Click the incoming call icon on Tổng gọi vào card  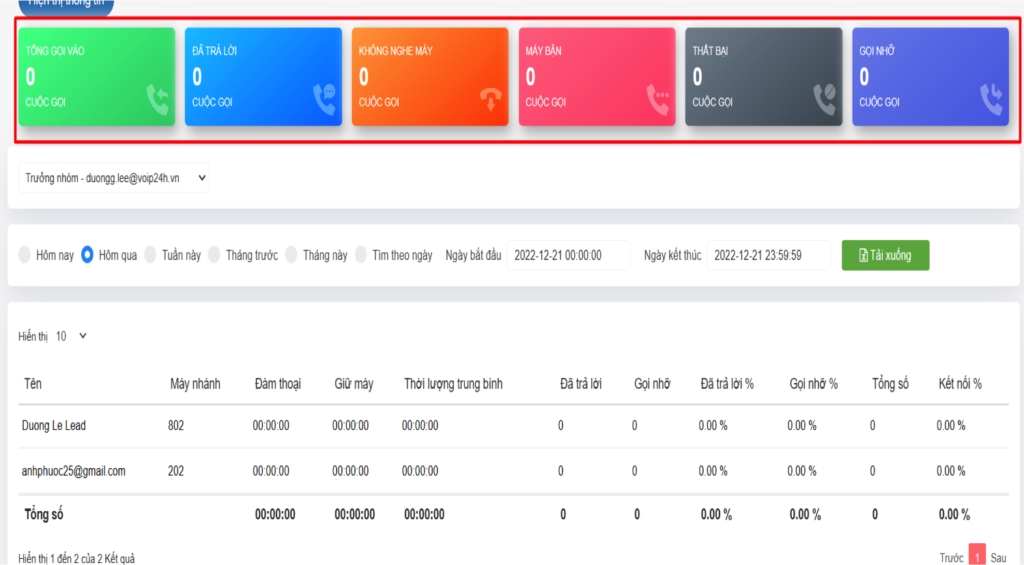[x=157, y=98]
